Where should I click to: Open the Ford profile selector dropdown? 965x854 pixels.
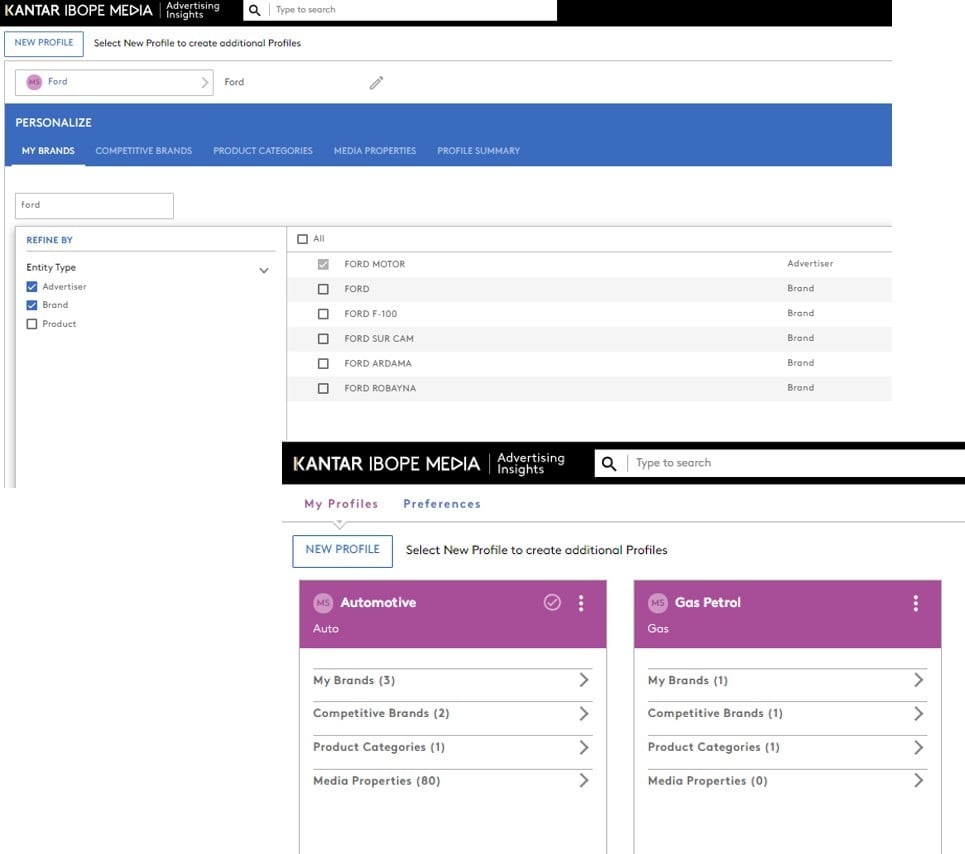click(114, 82)
